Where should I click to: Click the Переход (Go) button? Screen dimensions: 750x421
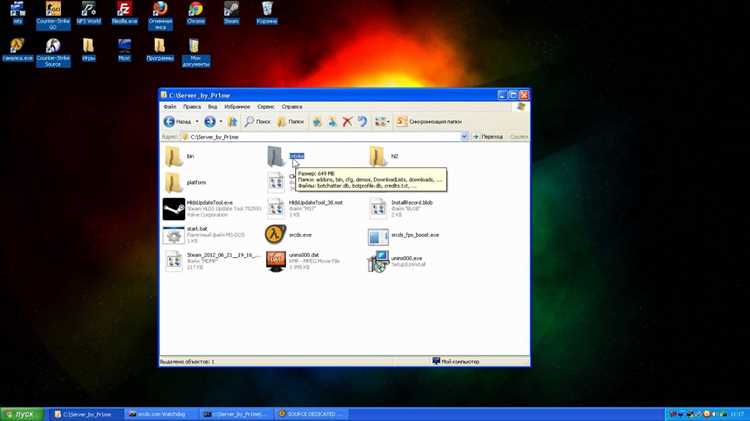(488, 137)
